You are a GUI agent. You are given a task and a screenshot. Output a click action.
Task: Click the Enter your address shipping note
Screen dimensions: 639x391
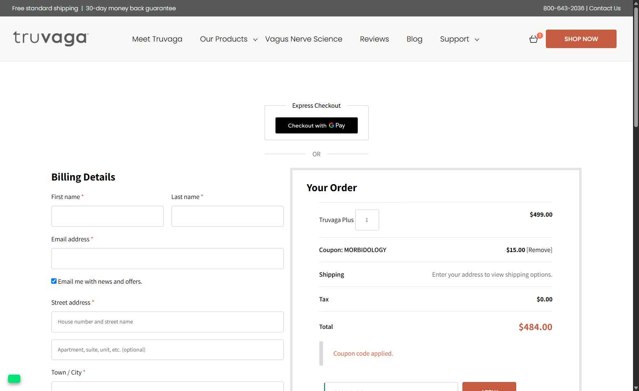pos(492,274)
